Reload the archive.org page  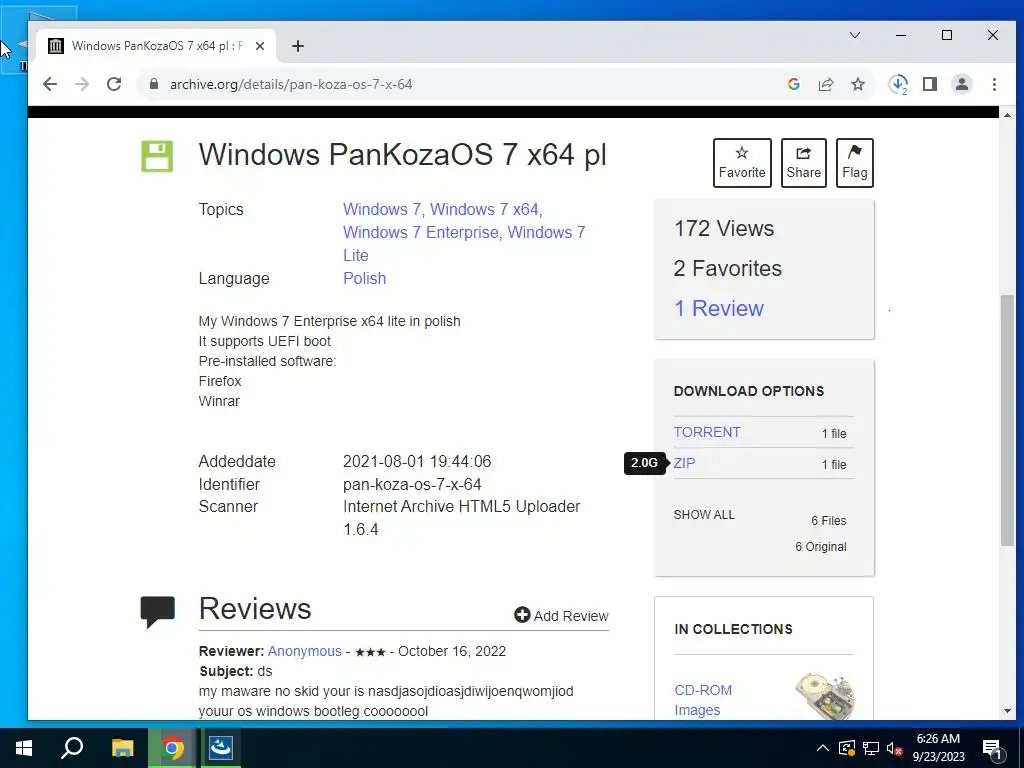(x=114, y=84)
